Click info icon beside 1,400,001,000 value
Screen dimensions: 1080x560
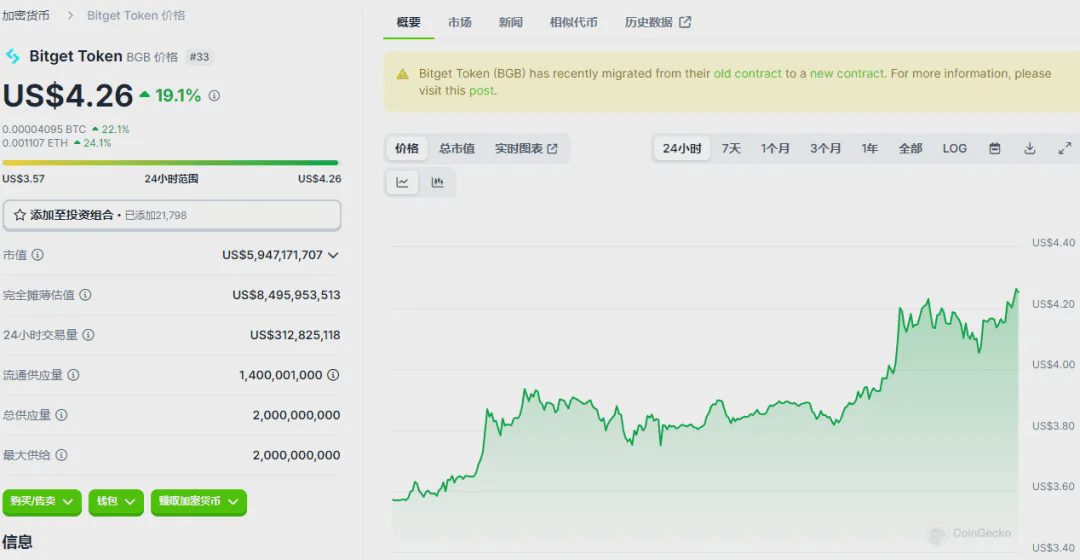point(333,375)
